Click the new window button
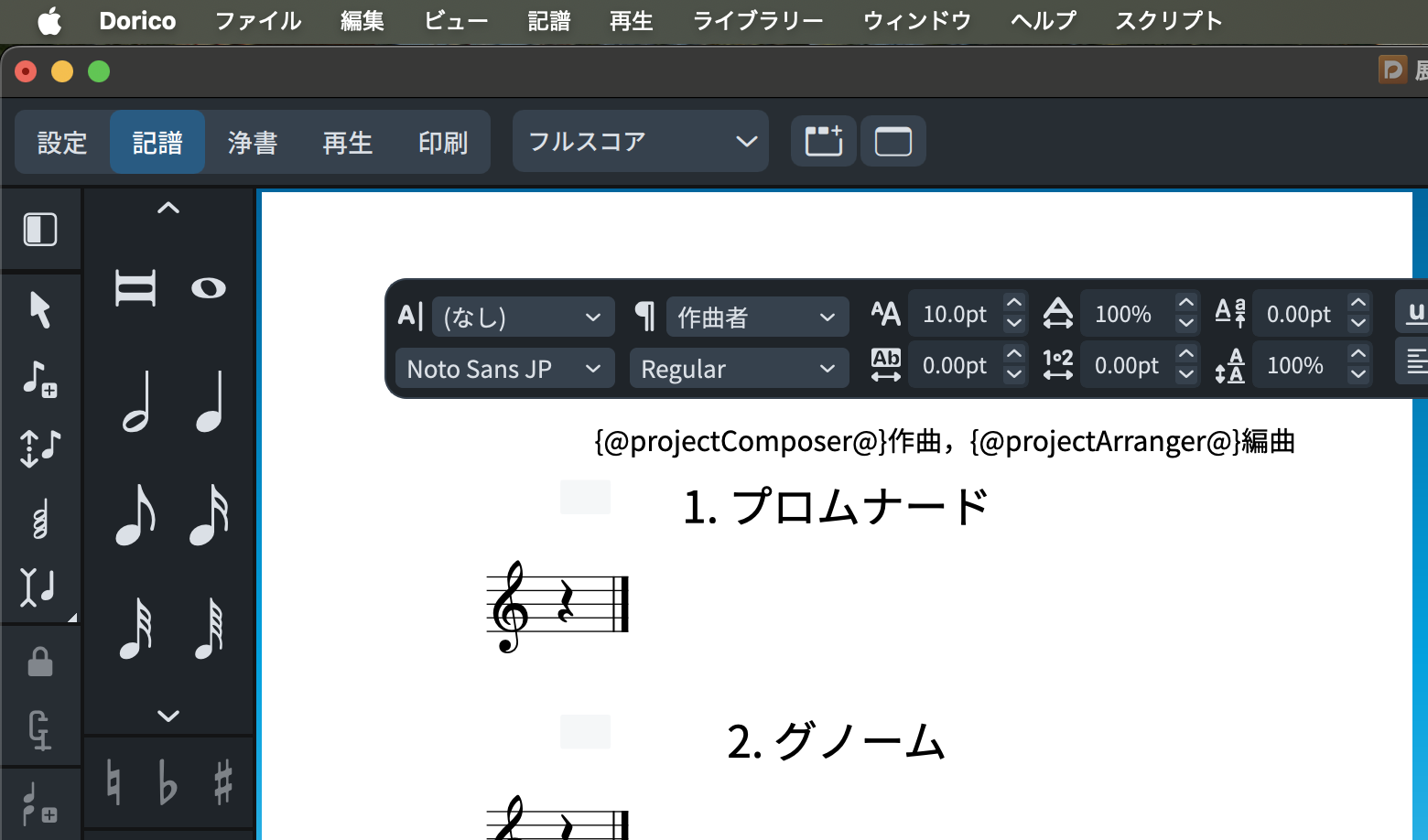This screenshot has width=1428, height=840. pos(892,142)
